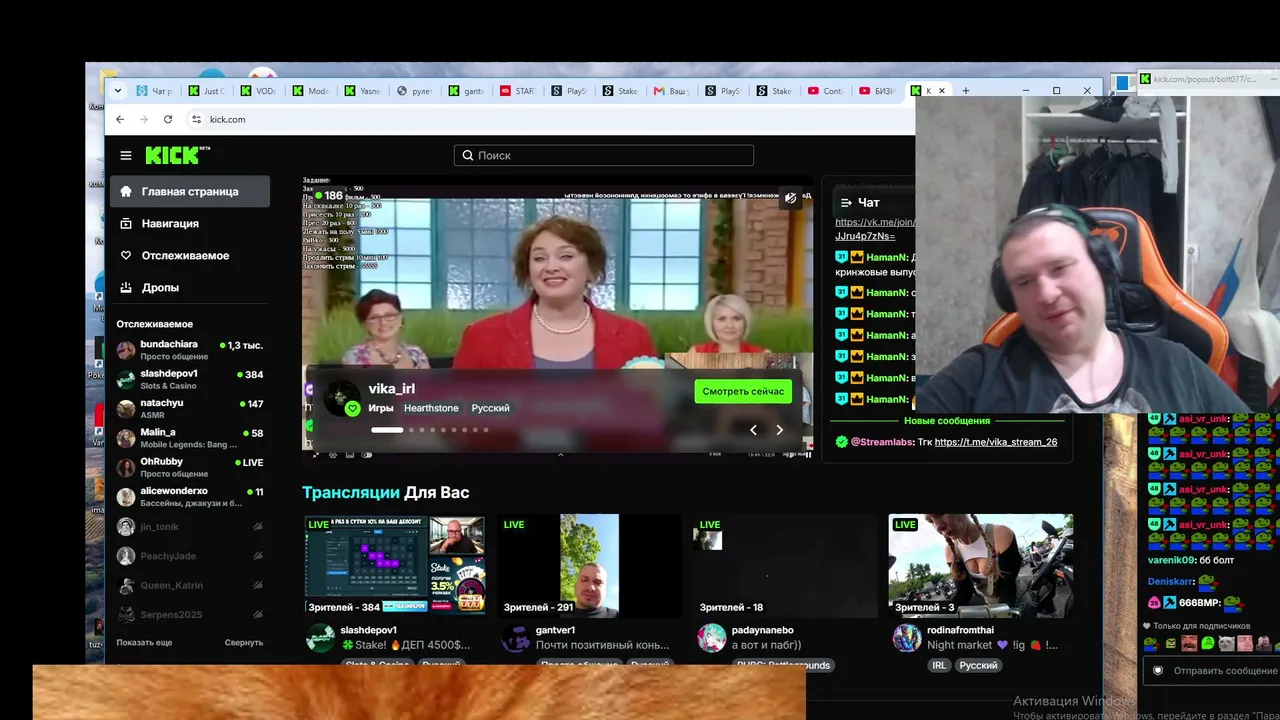Open the Kick hamburger sidebar menu
The height and width of the screenshot is (720, 1280).
coord(126,155)
